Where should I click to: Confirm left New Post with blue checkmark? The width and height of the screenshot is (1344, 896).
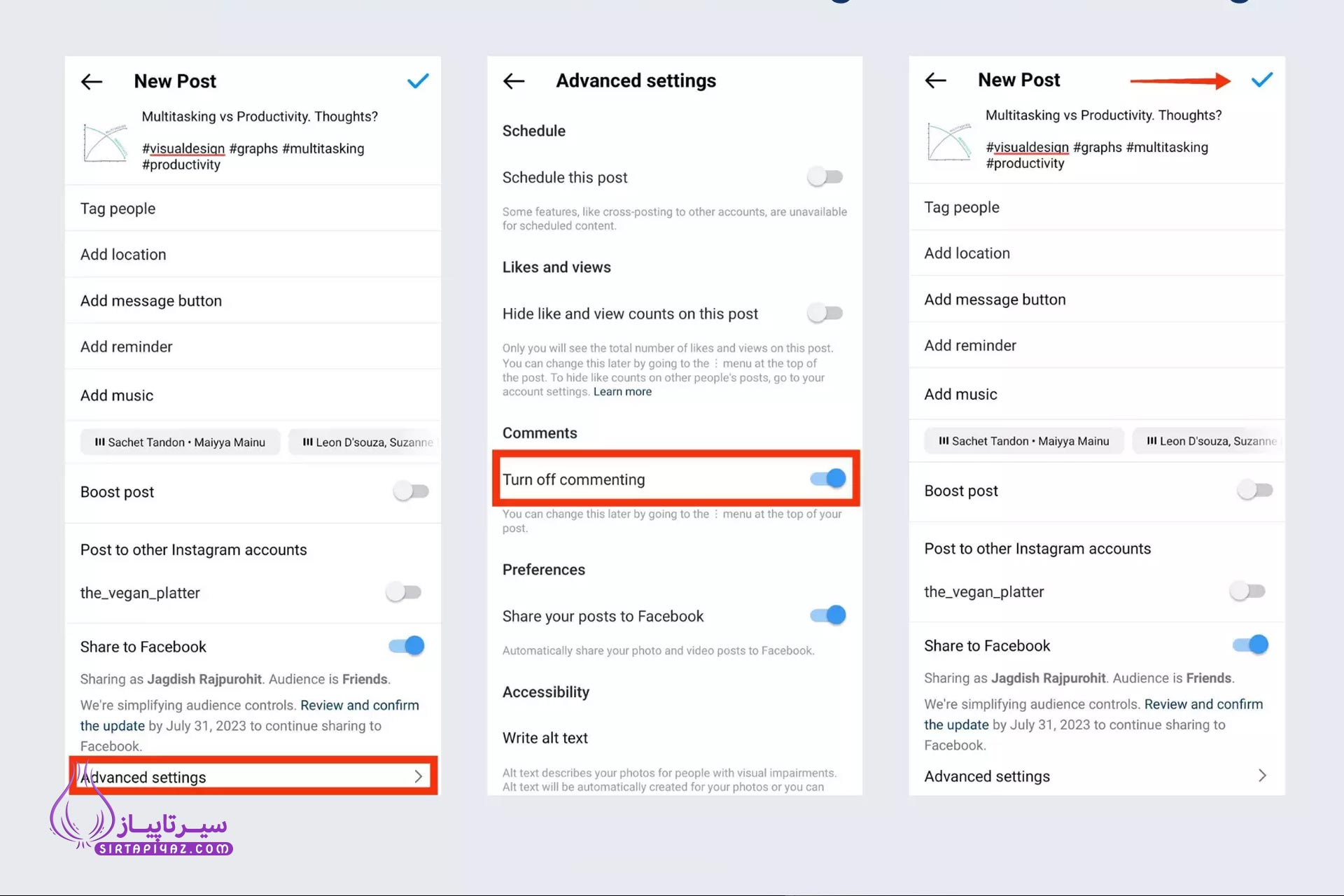pos(418,81)
